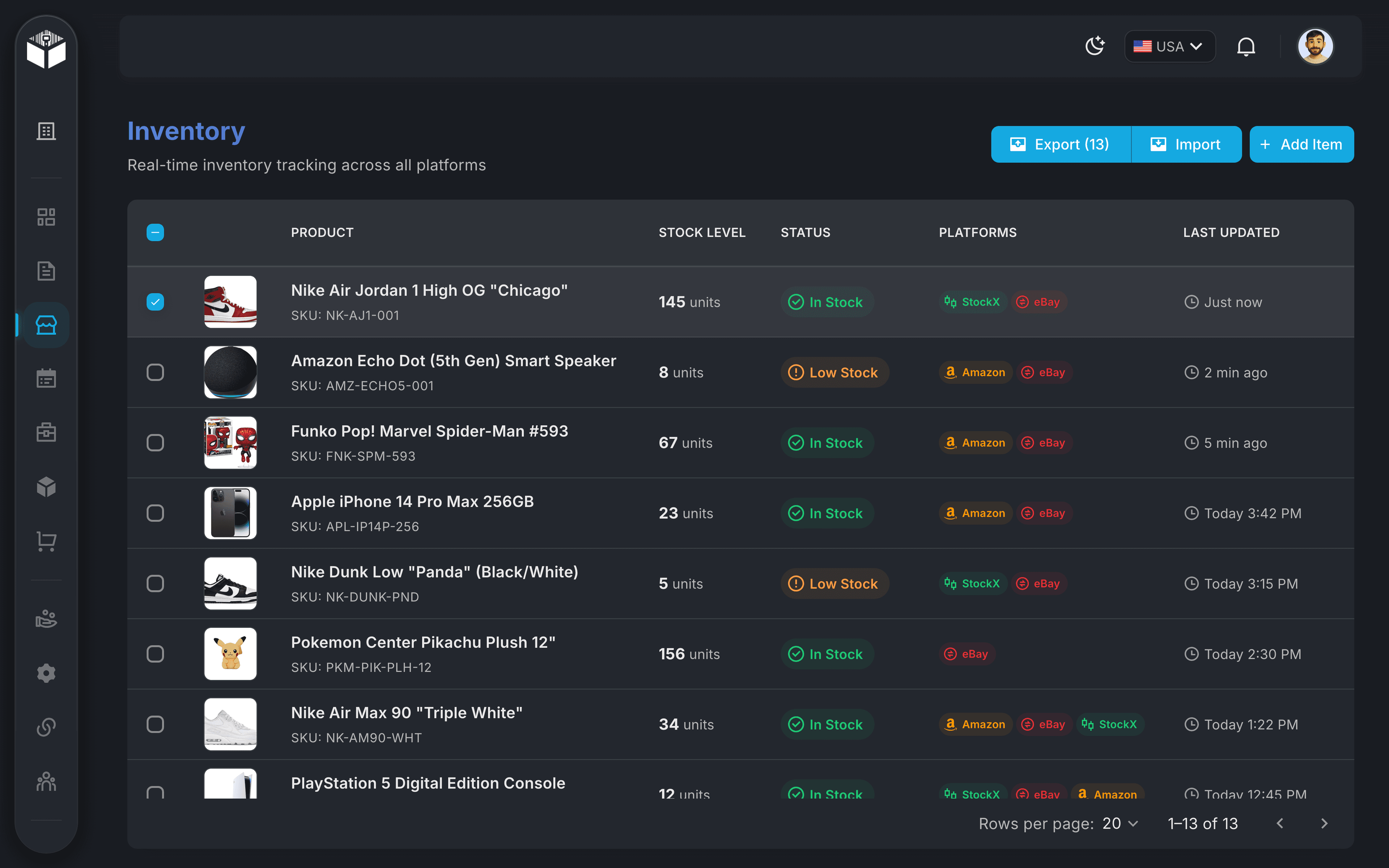Open the documents page from the sidebar
The image size is (1389, 868).
(46, 271)
